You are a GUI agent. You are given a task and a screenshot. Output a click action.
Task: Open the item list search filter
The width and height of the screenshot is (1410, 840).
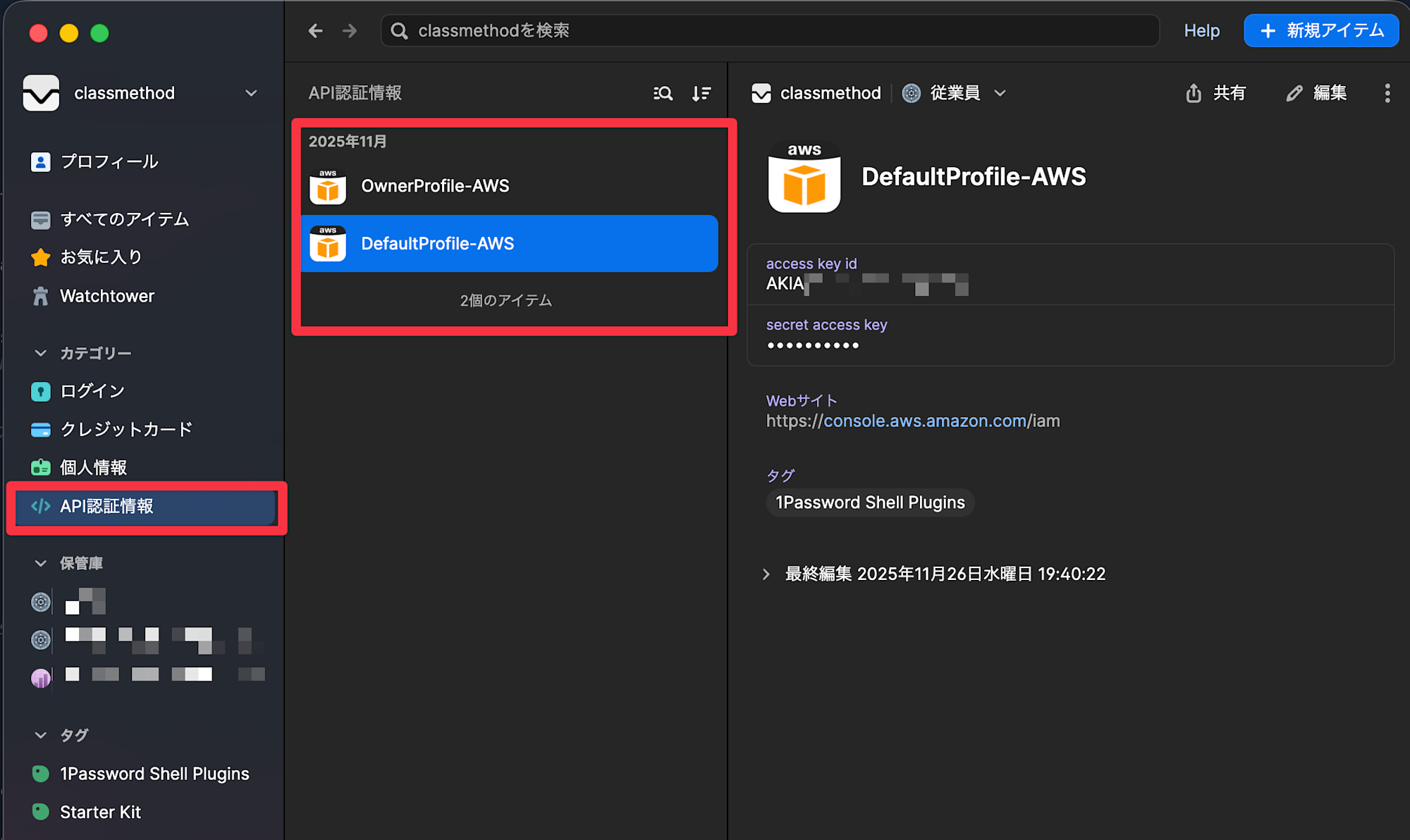pyautogui.click(x=662, y=92)
